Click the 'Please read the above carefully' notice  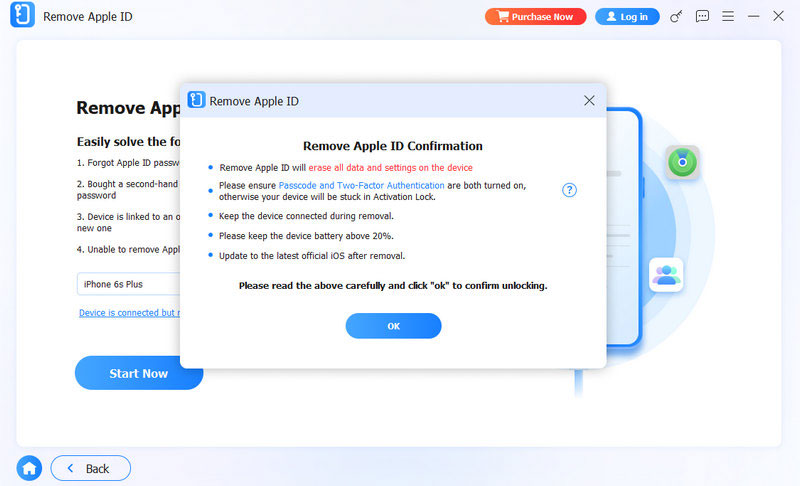393,286
